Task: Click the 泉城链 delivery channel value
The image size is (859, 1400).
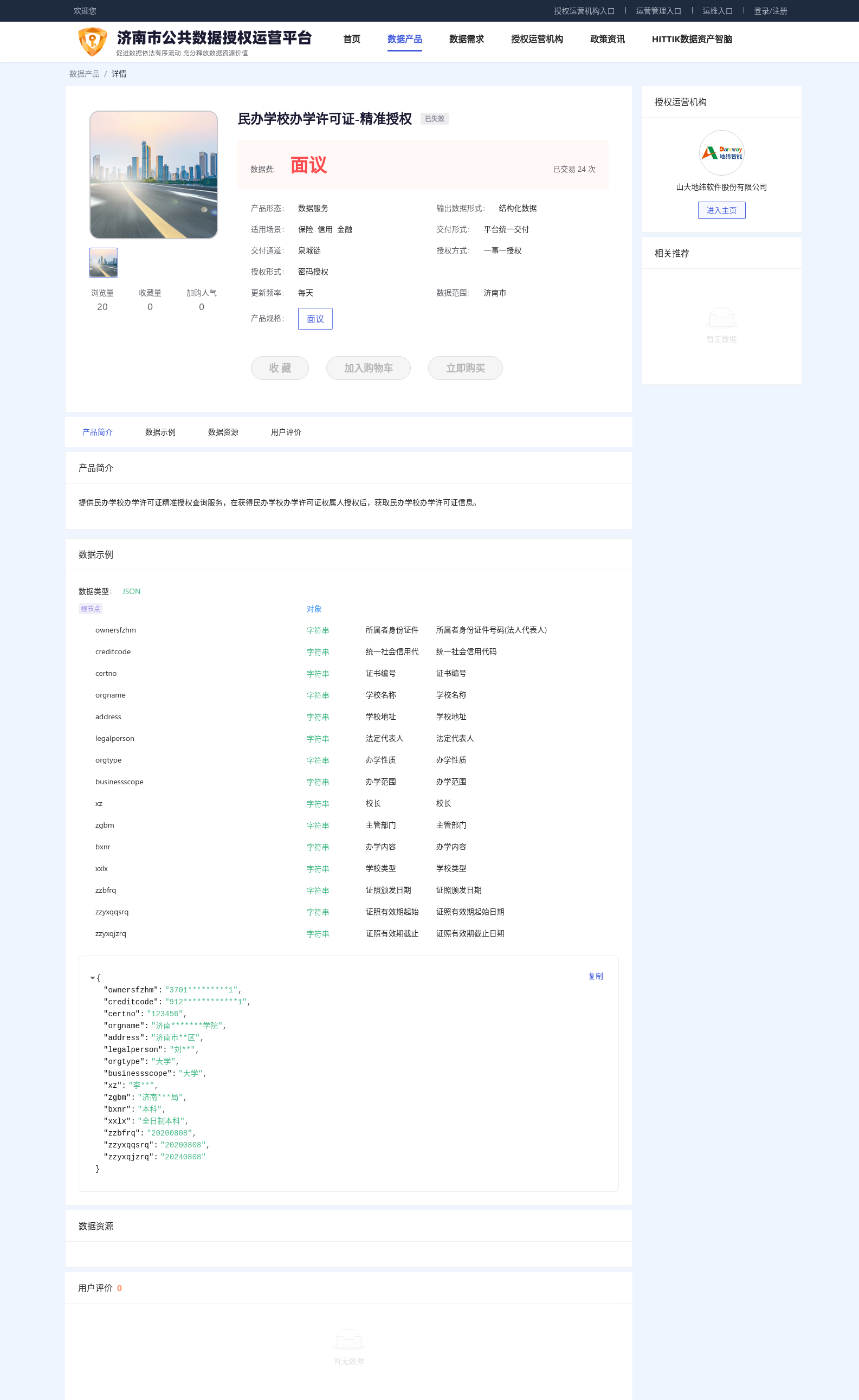Action: (x=309, y=250)
